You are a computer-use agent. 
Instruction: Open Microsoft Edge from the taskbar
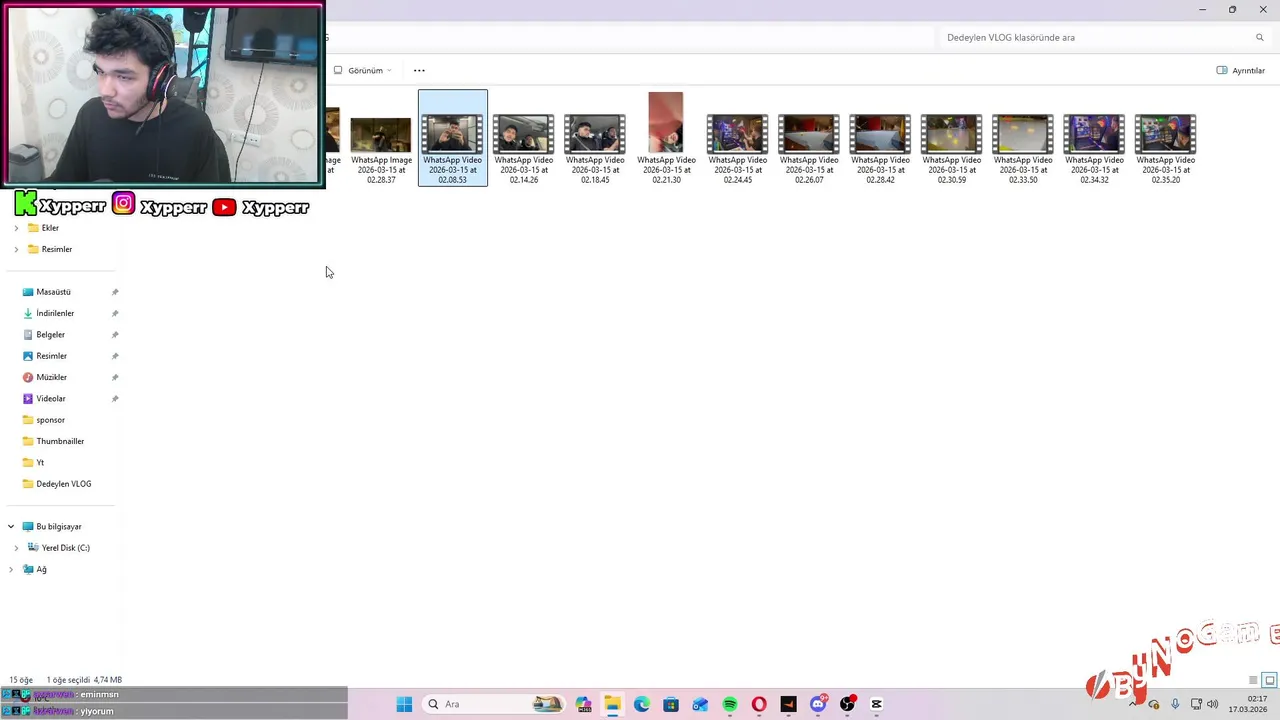[642, 704]
